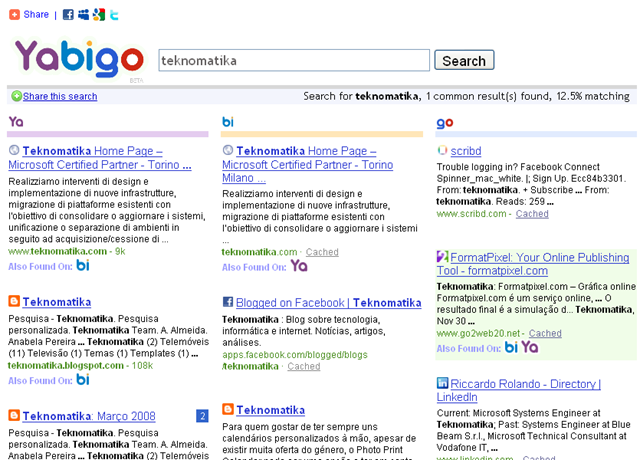Open Cached link for www.scribd.com
The width and height of the screenshot is (640, 460).
point(532,213)
